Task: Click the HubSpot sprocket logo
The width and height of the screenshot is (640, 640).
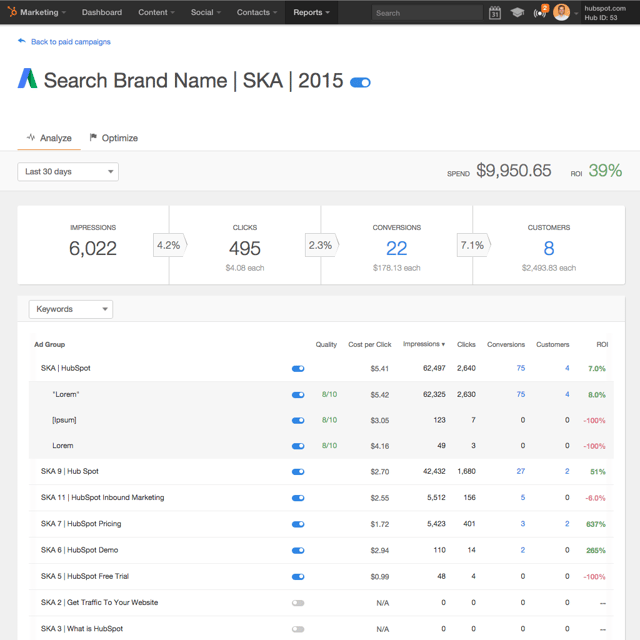Action: (11, 12)
